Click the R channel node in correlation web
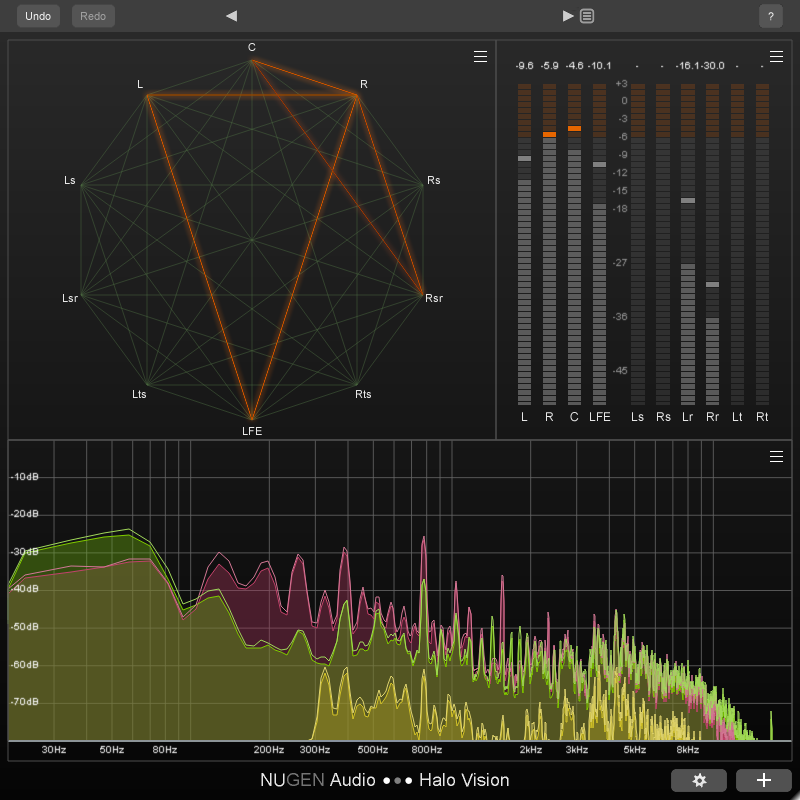The height and width of the screenshot is (800, 800). pos(357,94)
